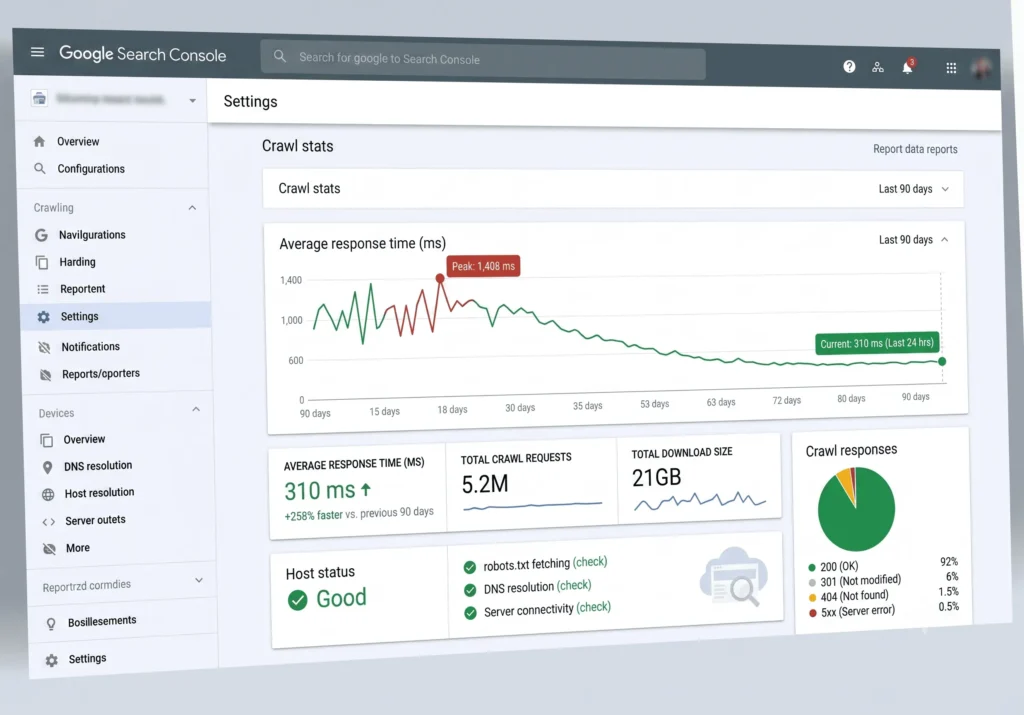
Task: Click the 301 (Not modified) legend entry
Action: pos(861,580)
